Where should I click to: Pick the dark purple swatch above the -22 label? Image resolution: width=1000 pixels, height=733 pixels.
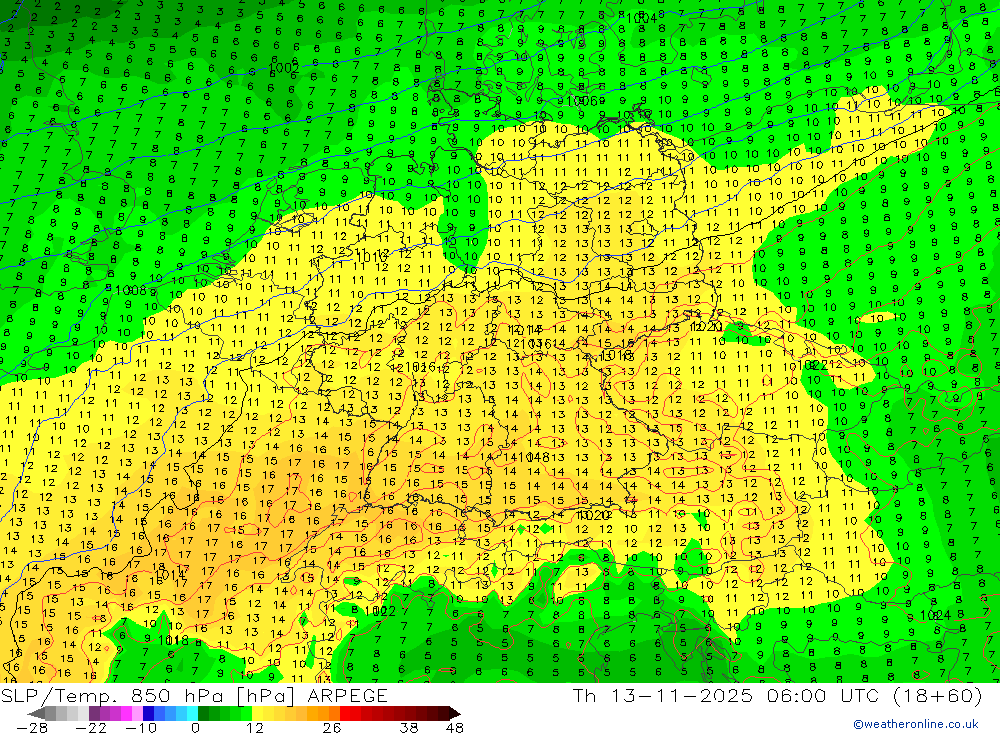94,713
